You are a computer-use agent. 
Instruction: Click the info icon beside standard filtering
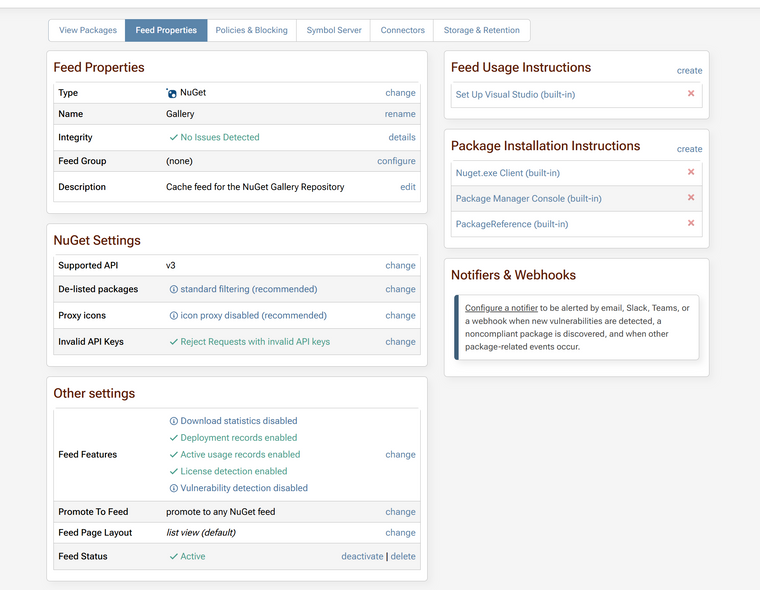[x=173, y=289]
